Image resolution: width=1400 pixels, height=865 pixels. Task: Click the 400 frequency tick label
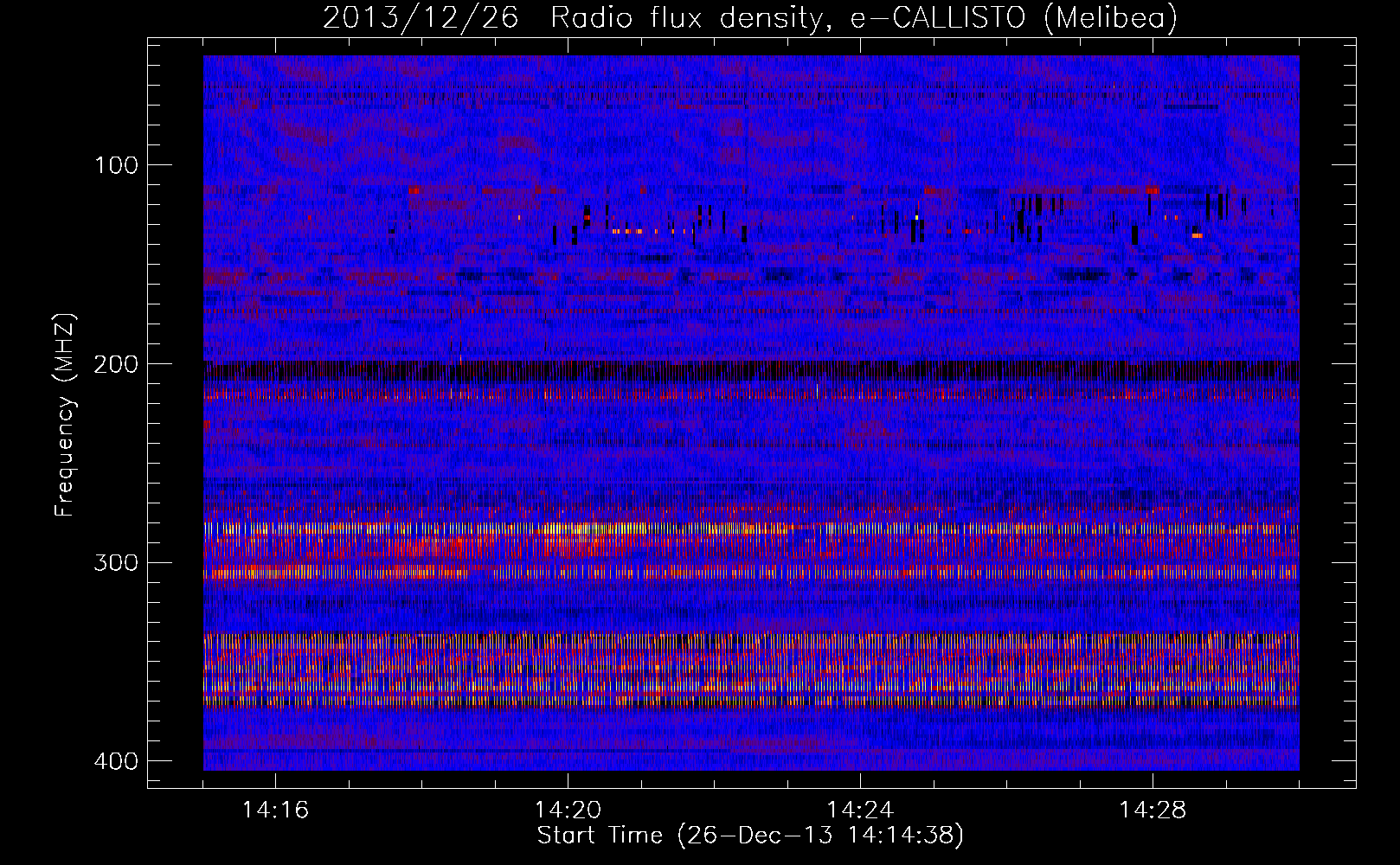click(x=115, y=761)
